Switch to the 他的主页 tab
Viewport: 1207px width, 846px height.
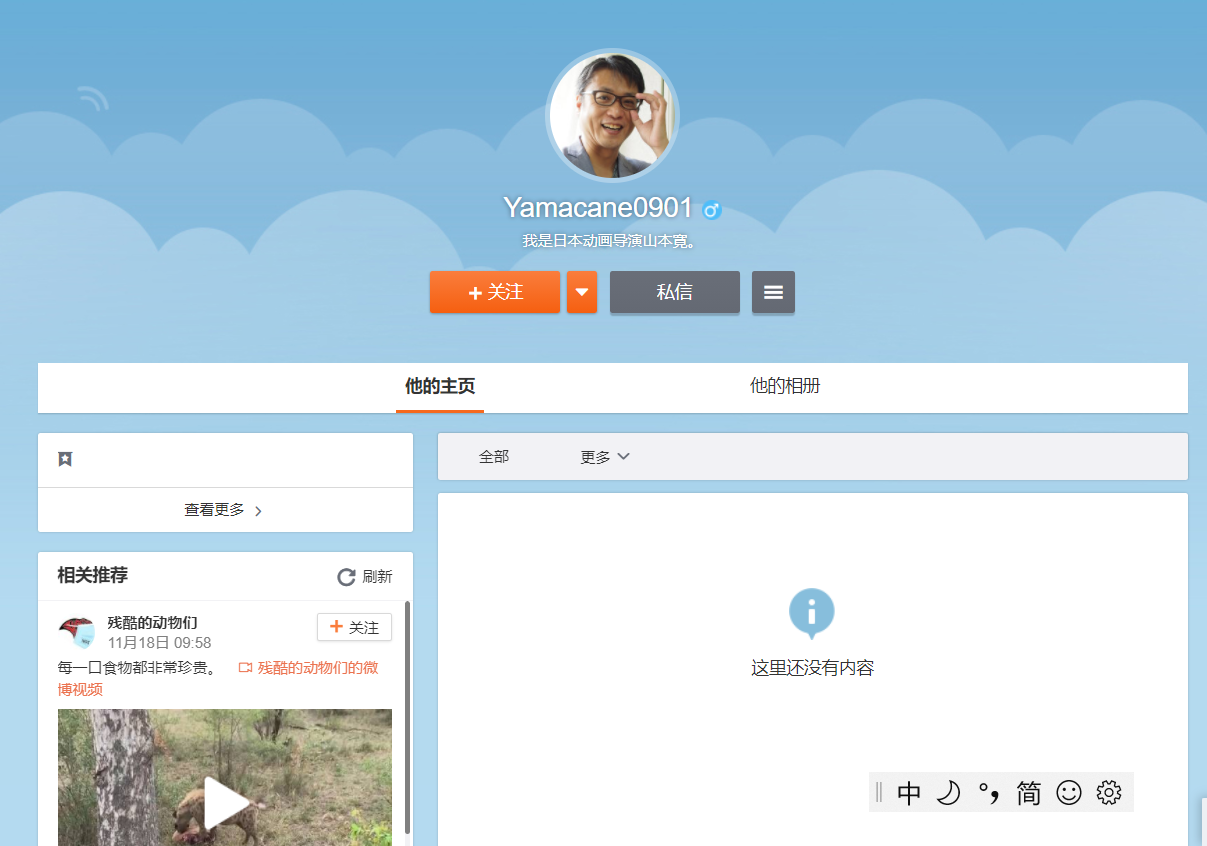pos(439,387)
